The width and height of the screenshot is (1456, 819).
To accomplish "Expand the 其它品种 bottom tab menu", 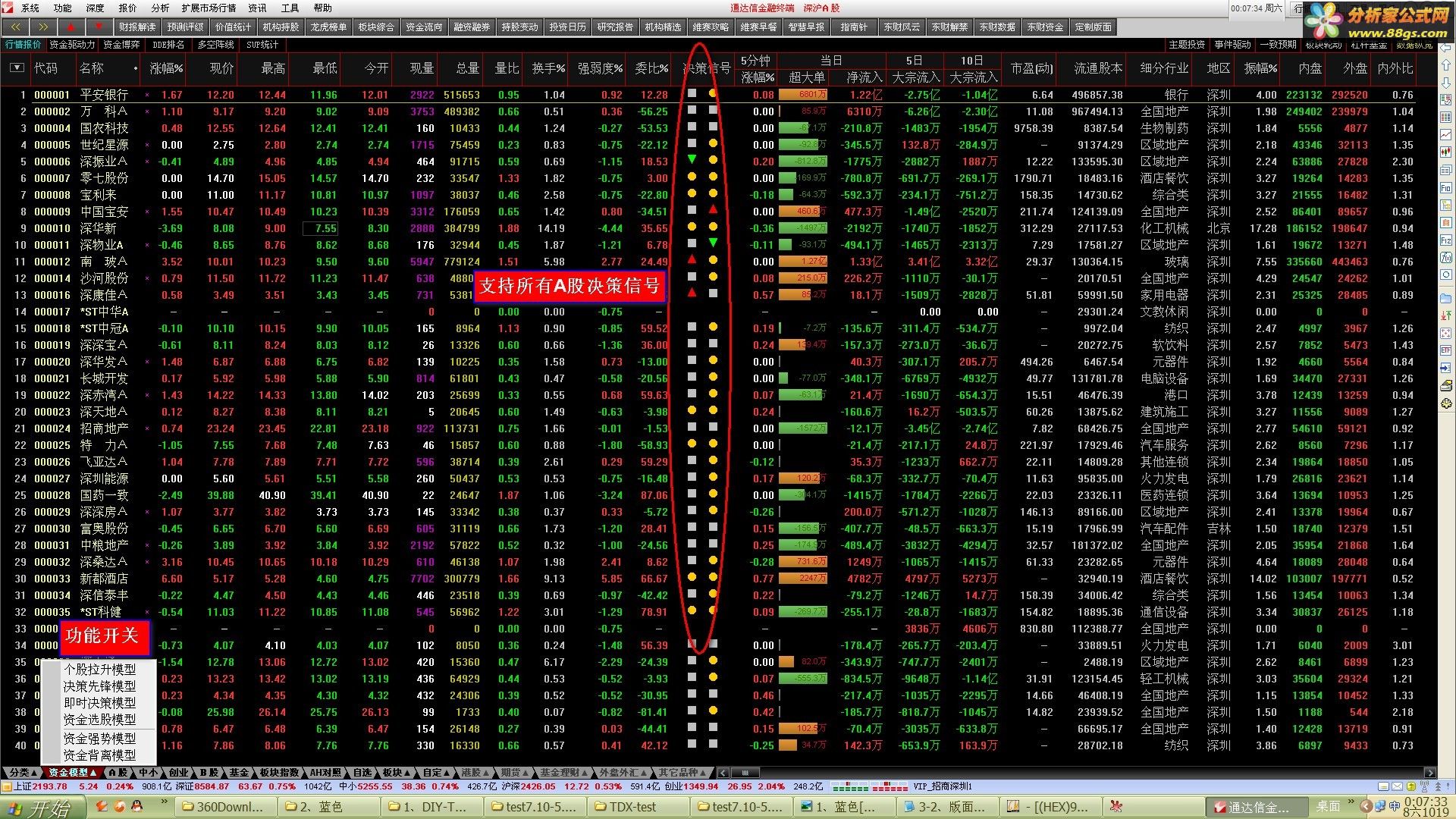I will 682,773.
